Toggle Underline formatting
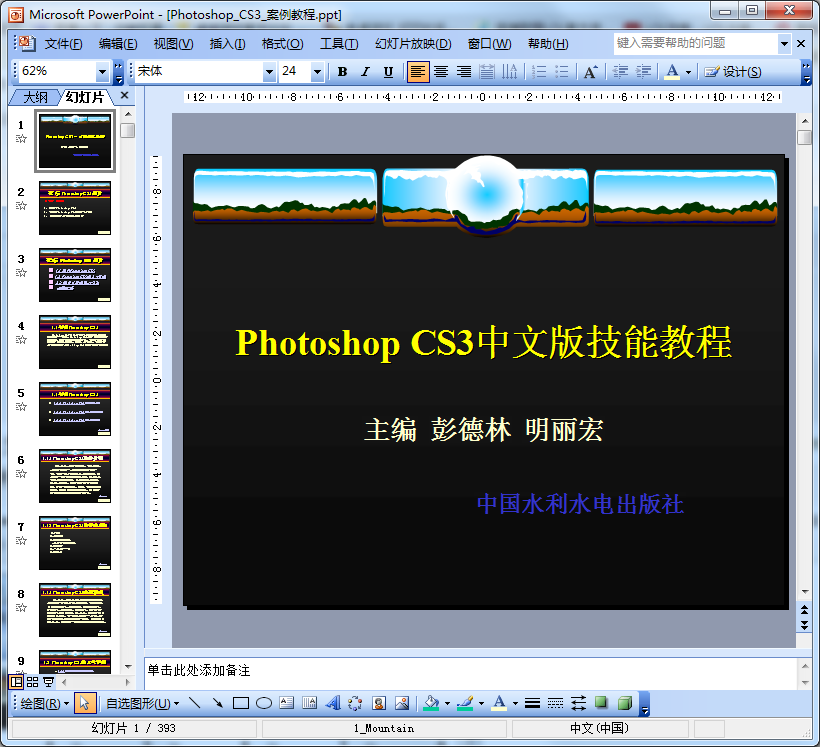Image resolution: width=820 pixels, height=747 pixels. coord(388,72)
